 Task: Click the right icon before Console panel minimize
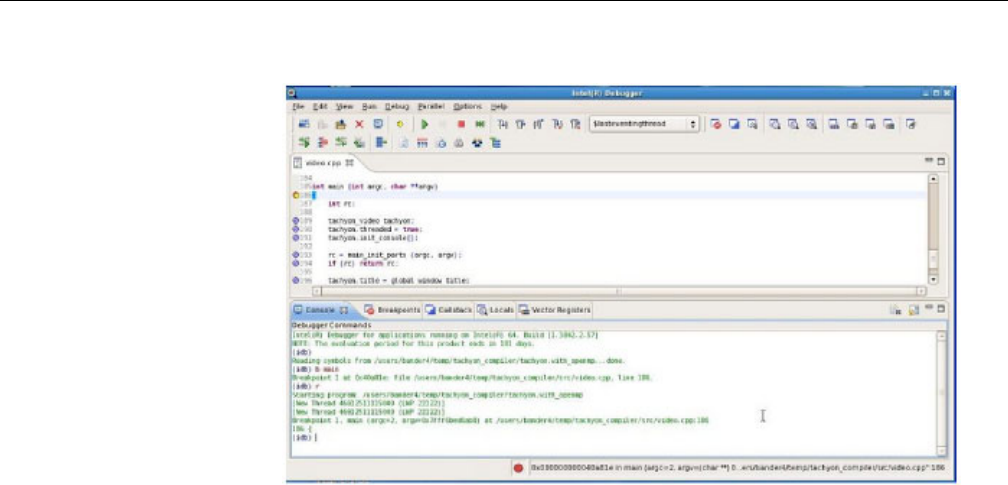pyautogui.click(x=914, y=310)
